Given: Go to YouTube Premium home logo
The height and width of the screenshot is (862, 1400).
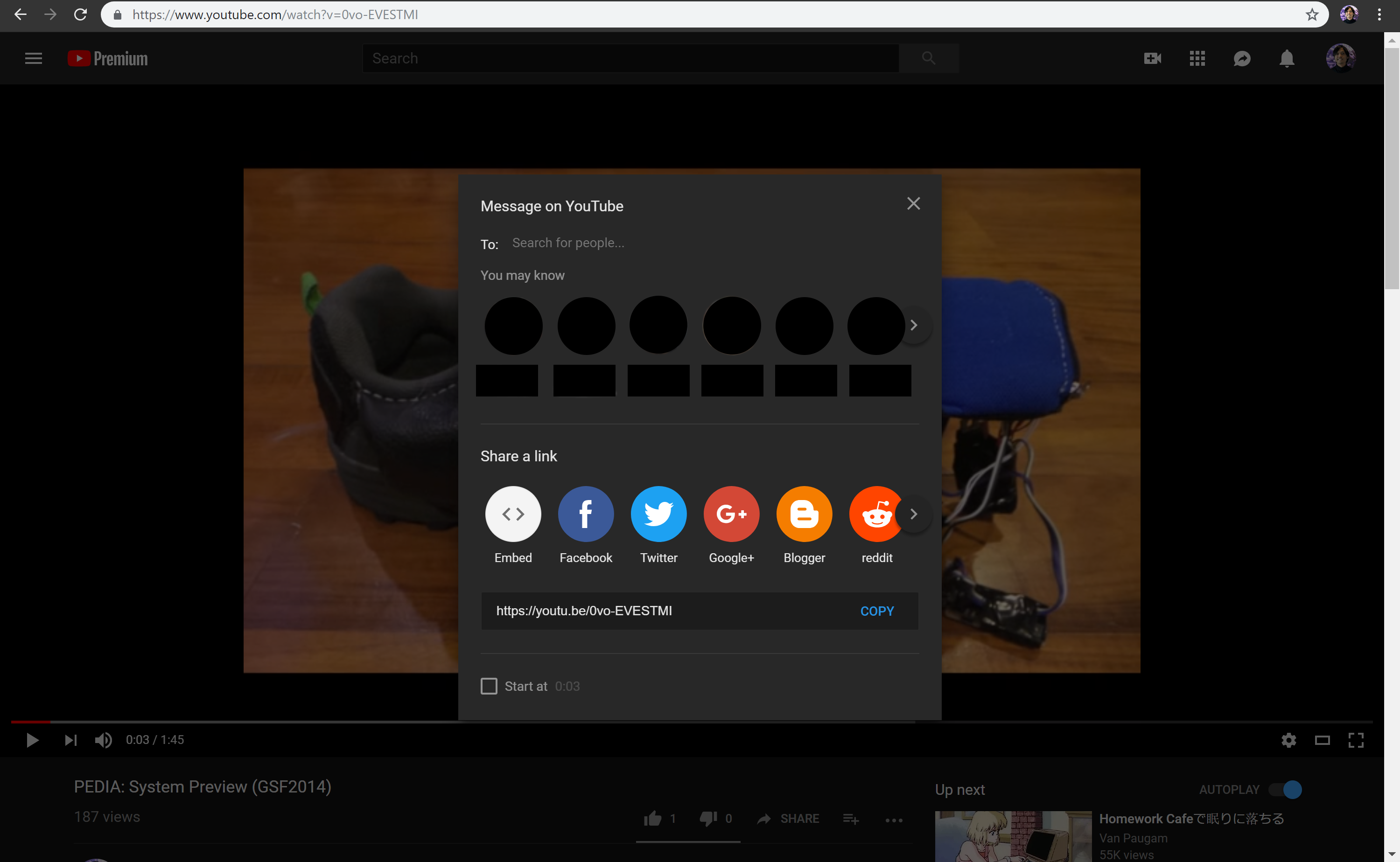Looking at the screenshot, I should [x=108, y=58].
